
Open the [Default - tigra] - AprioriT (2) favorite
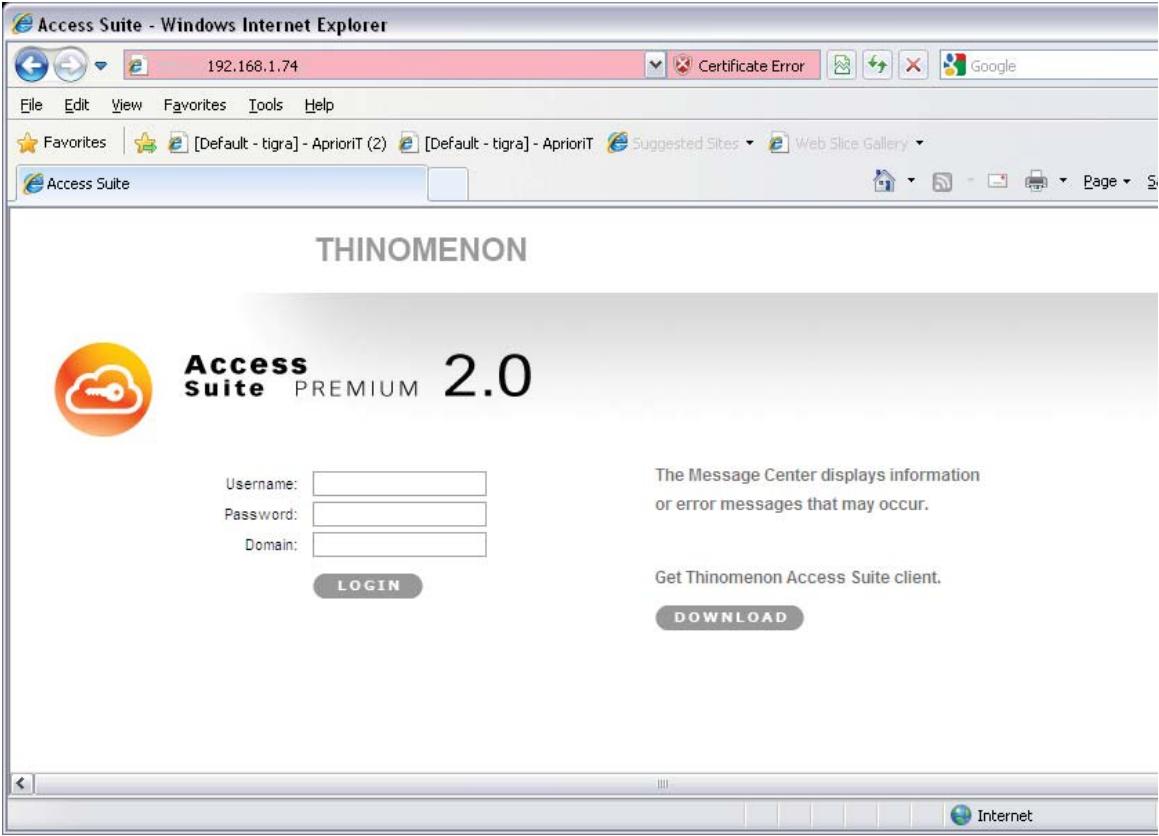(278, 143)
